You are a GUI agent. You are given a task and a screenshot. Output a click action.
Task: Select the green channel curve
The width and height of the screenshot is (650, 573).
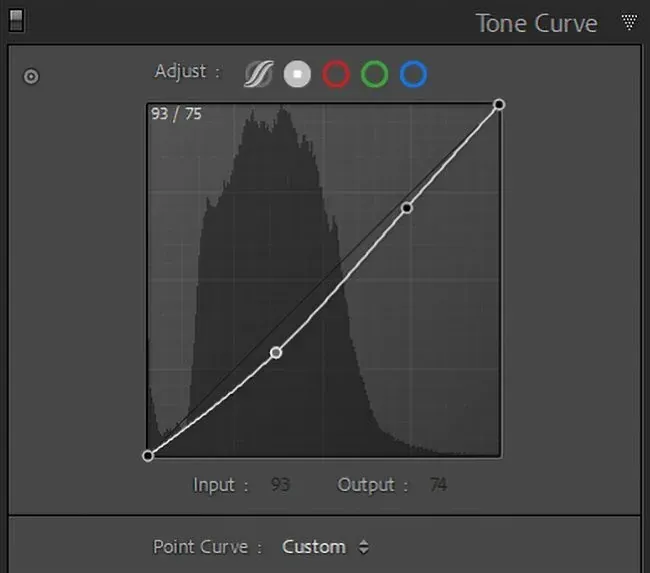374,74
